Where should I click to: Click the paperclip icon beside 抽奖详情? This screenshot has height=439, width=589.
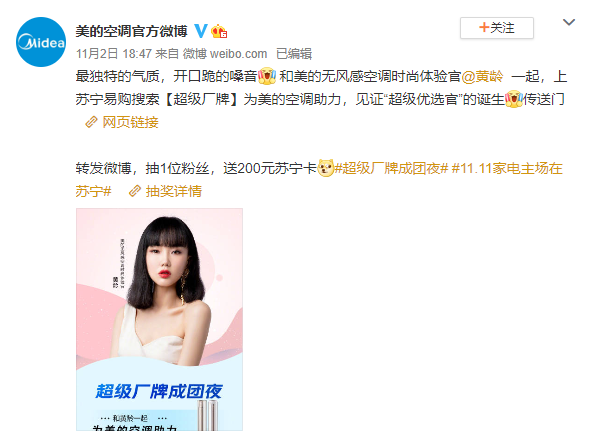tap(134, 191)
